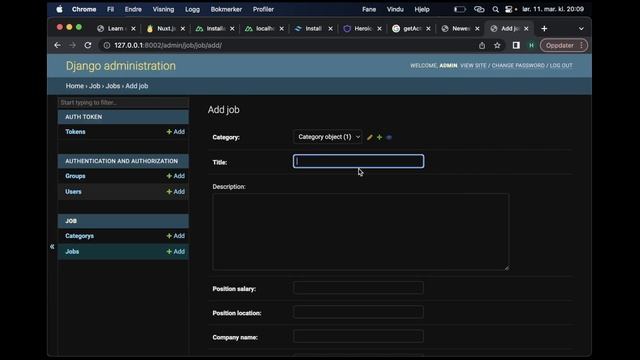
Task: Click the AUTH TOKEN section header
Action: [x=123, y=117]
